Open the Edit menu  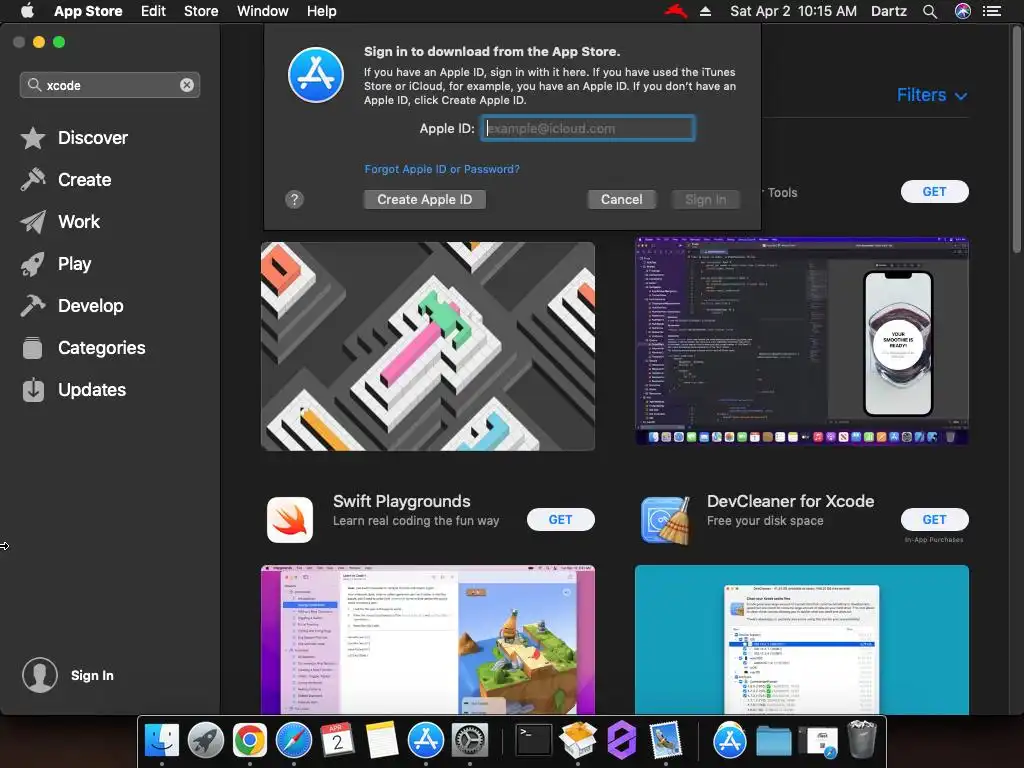click(153, 11)
